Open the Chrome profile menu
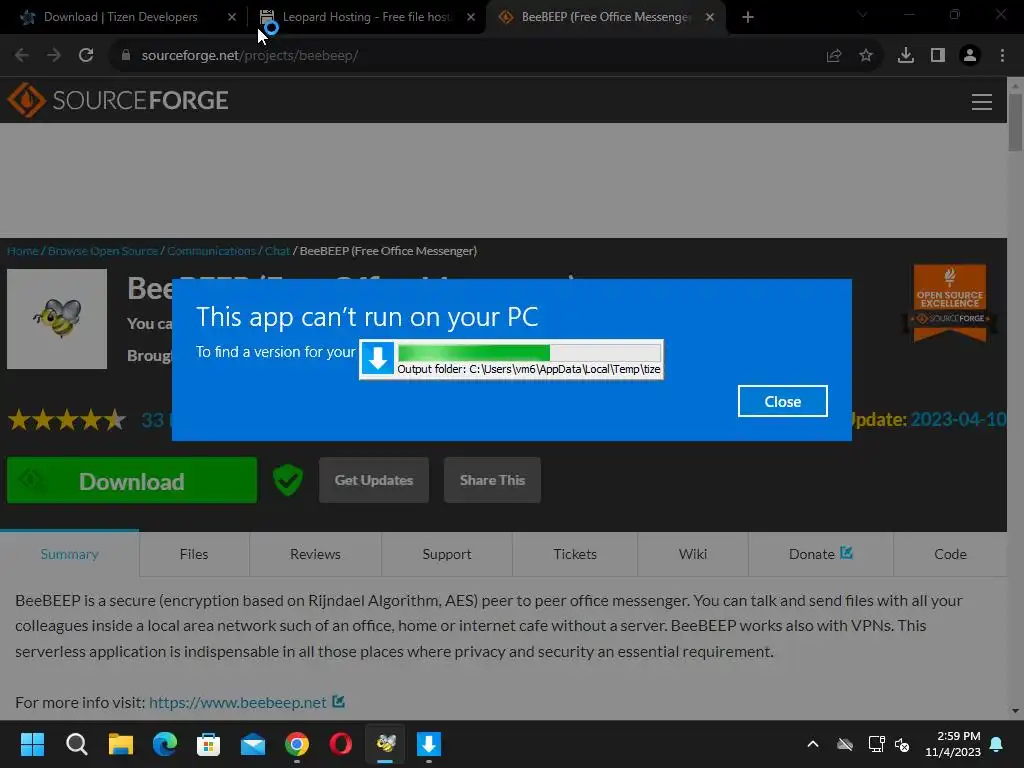1024x768 pixels. [x=970, y=56]
